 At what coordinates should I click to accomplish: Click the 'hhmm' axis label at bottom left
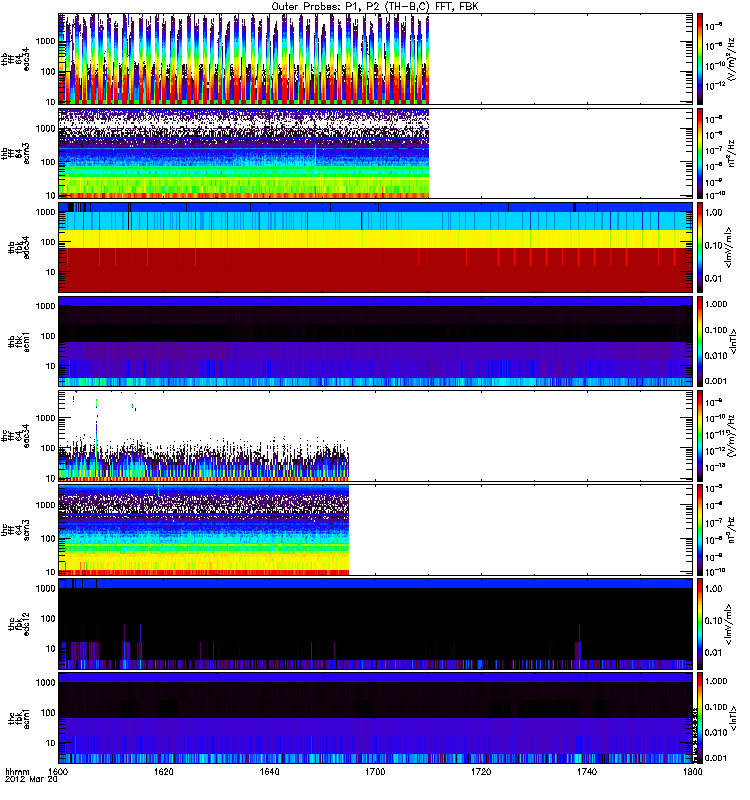coord(16,772)
